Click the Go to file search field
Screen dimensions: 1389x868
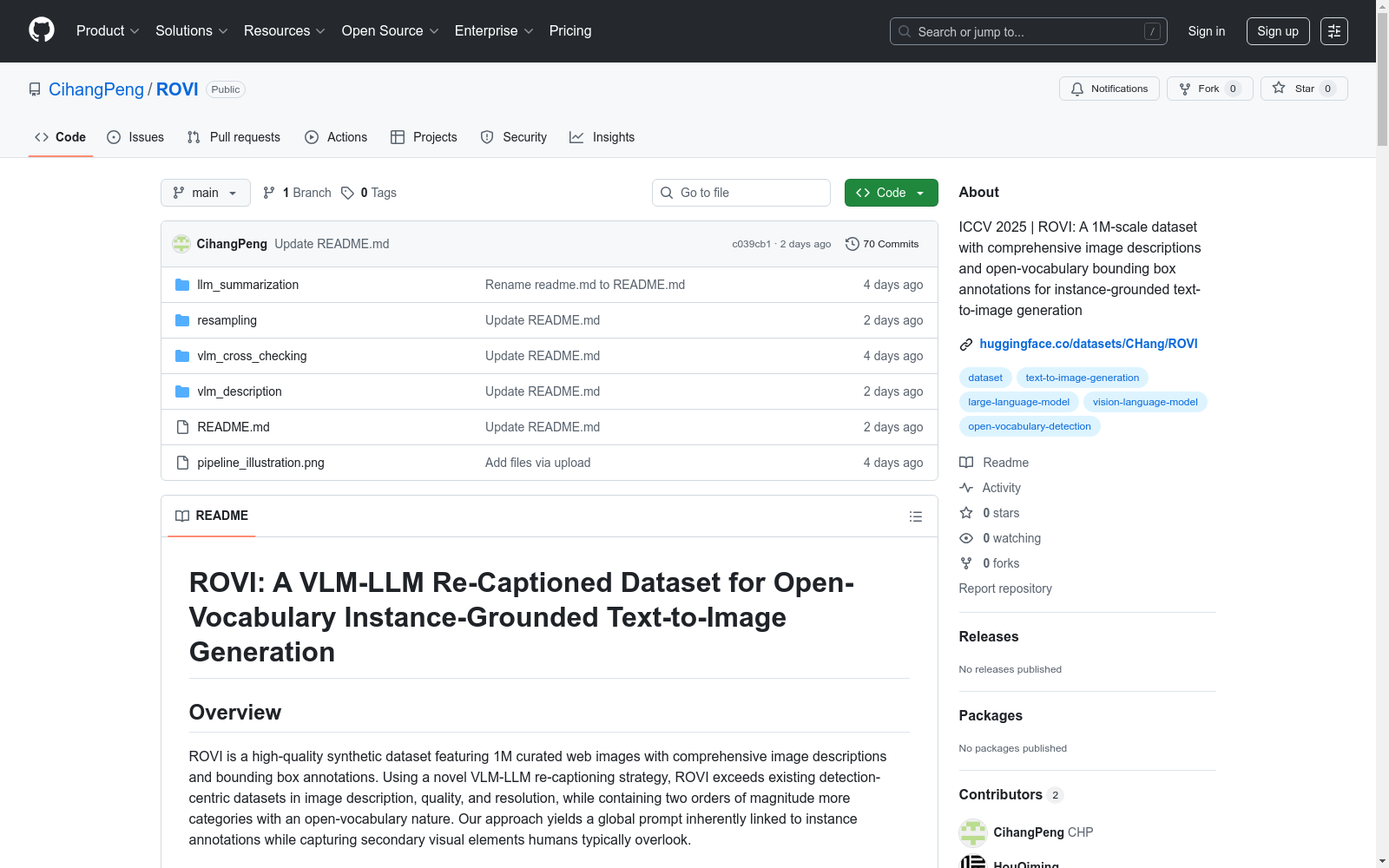point(741,193)
